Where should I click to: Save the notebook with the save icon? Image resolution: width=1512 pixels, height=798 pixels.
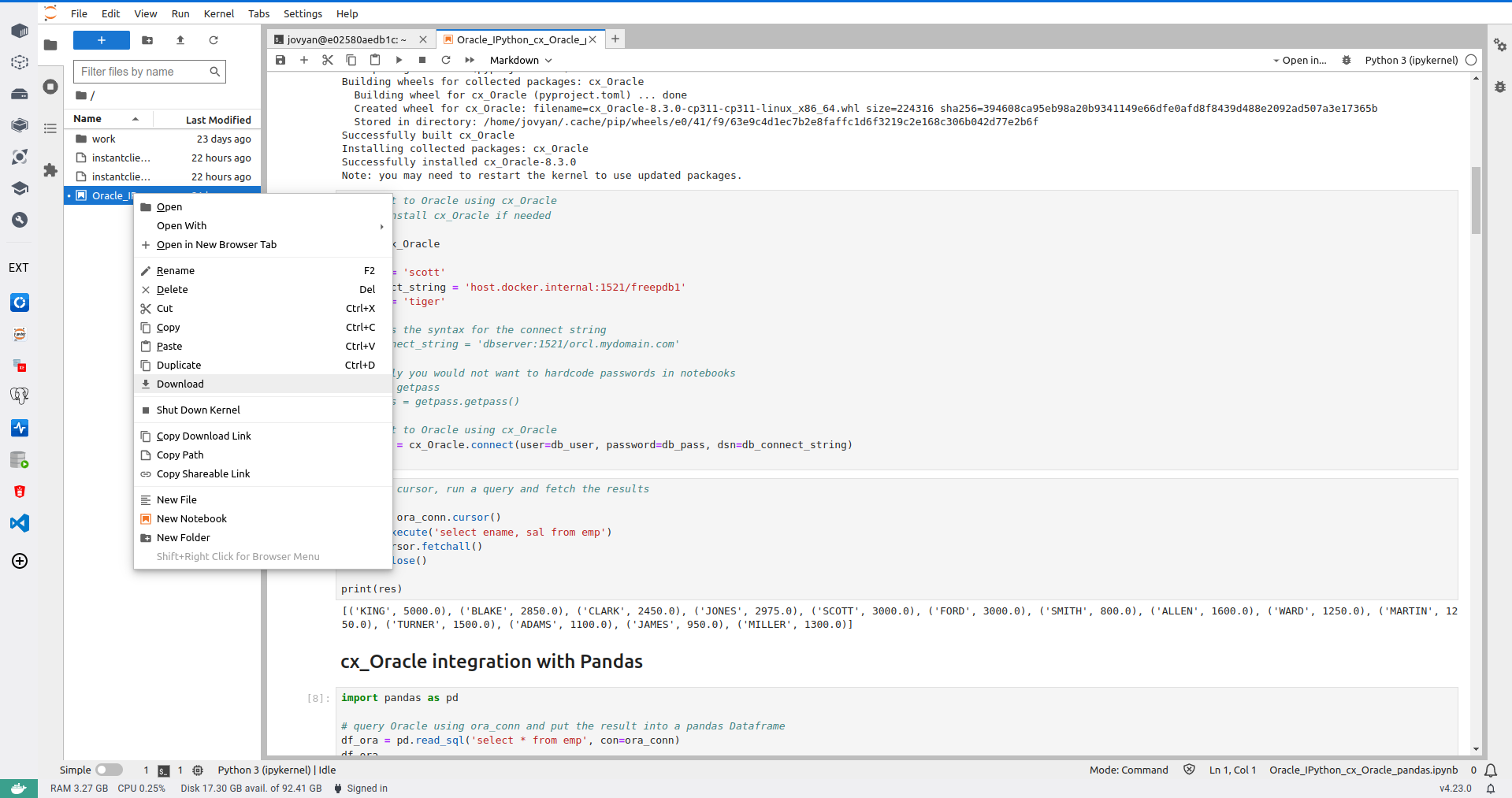coord(280,60)
